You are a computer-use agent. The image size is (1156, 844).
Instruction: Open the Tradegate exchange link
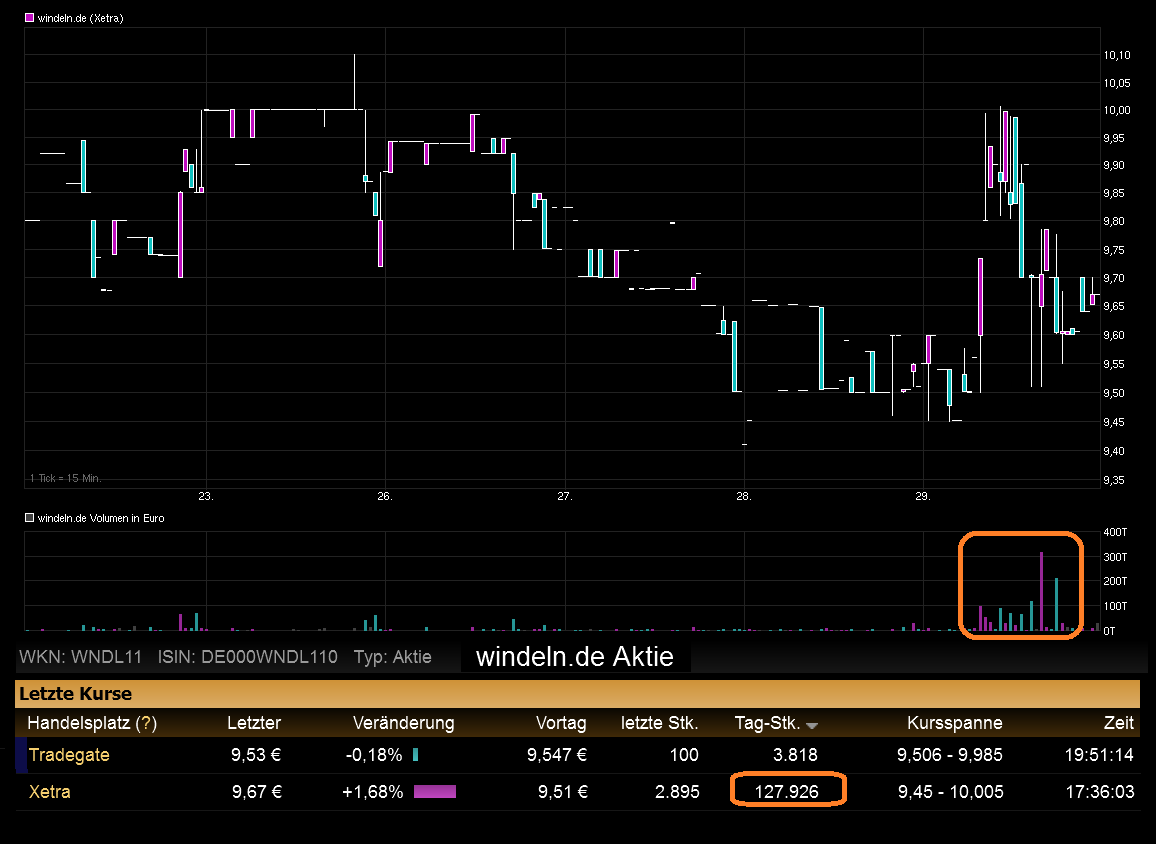[x=69, y=755]
